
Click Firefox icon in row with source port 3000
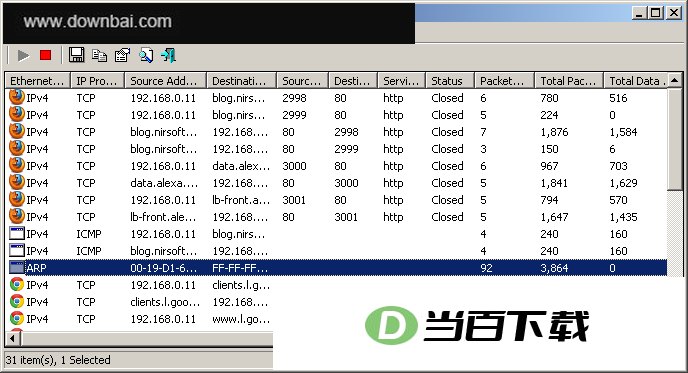point(17,165)
